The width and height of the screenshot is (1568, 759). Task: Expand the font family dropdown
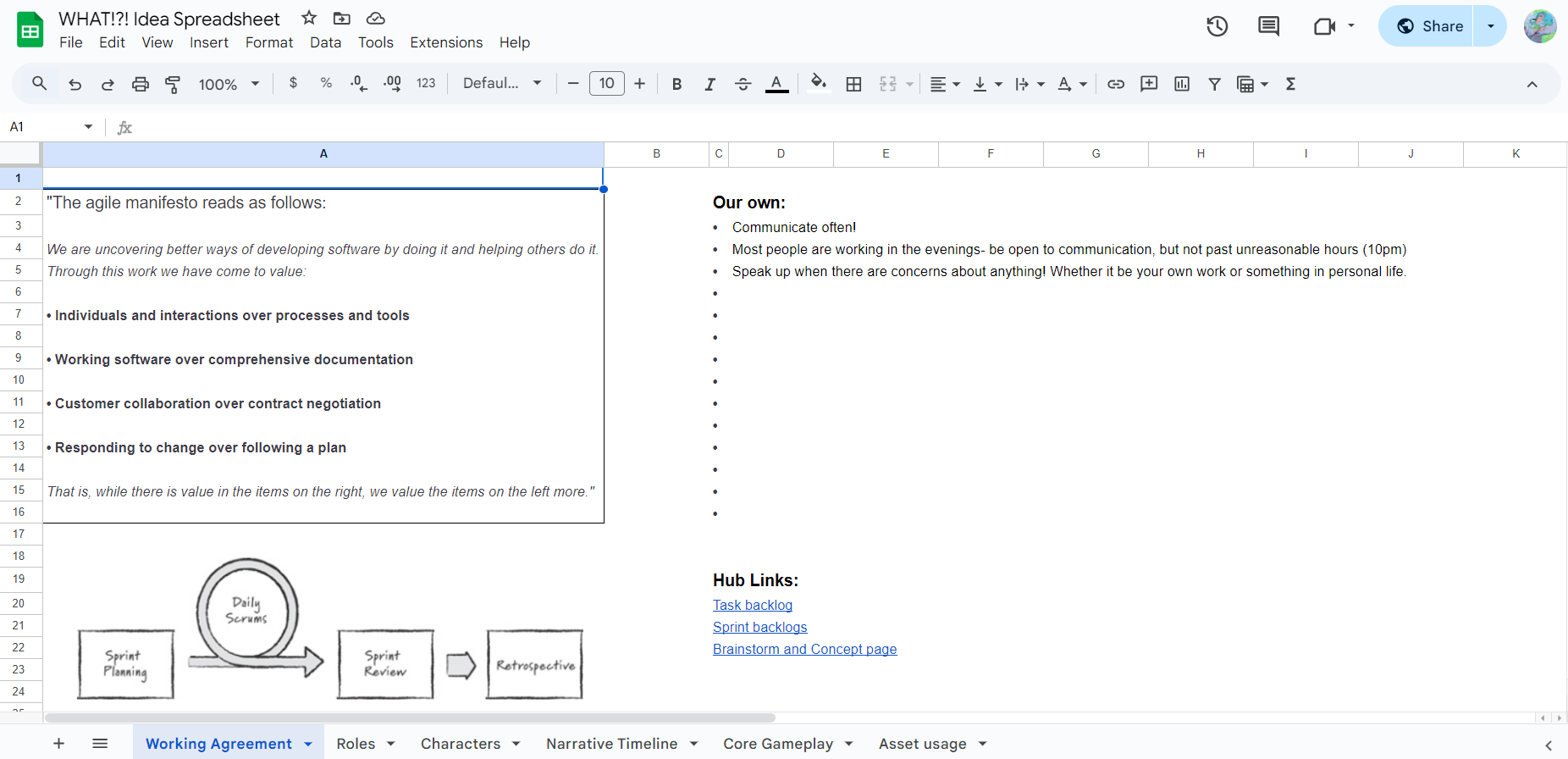(x=502, y=83)
